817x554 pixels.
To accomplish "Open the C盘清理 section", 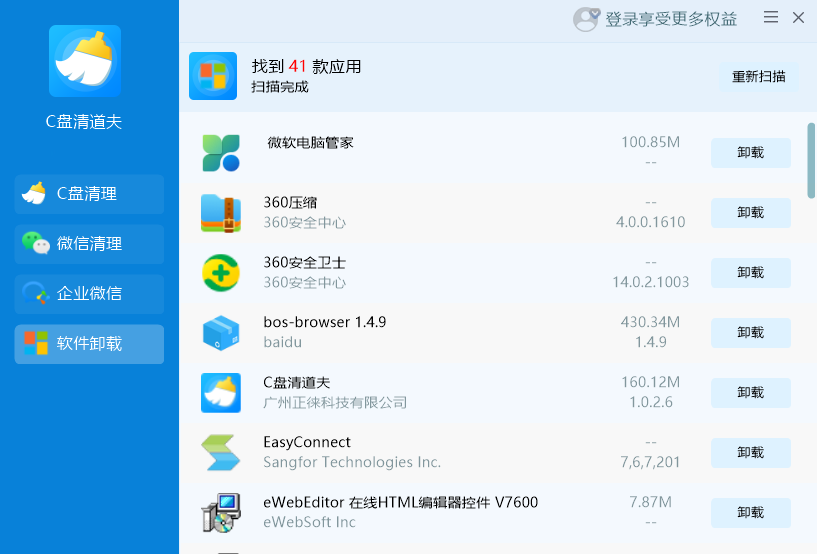I will pyautogui.click(x=89, y=194).
